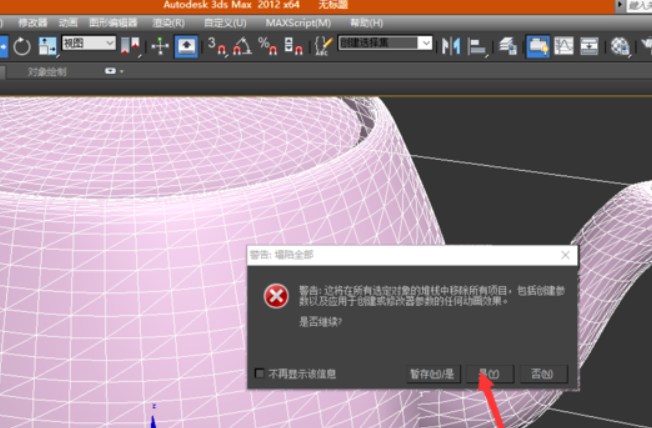The width and height of the screenshot is (652, 428).
Task: Click the Edit Named Selection Sets icon
Action: (x=322, y=46)
